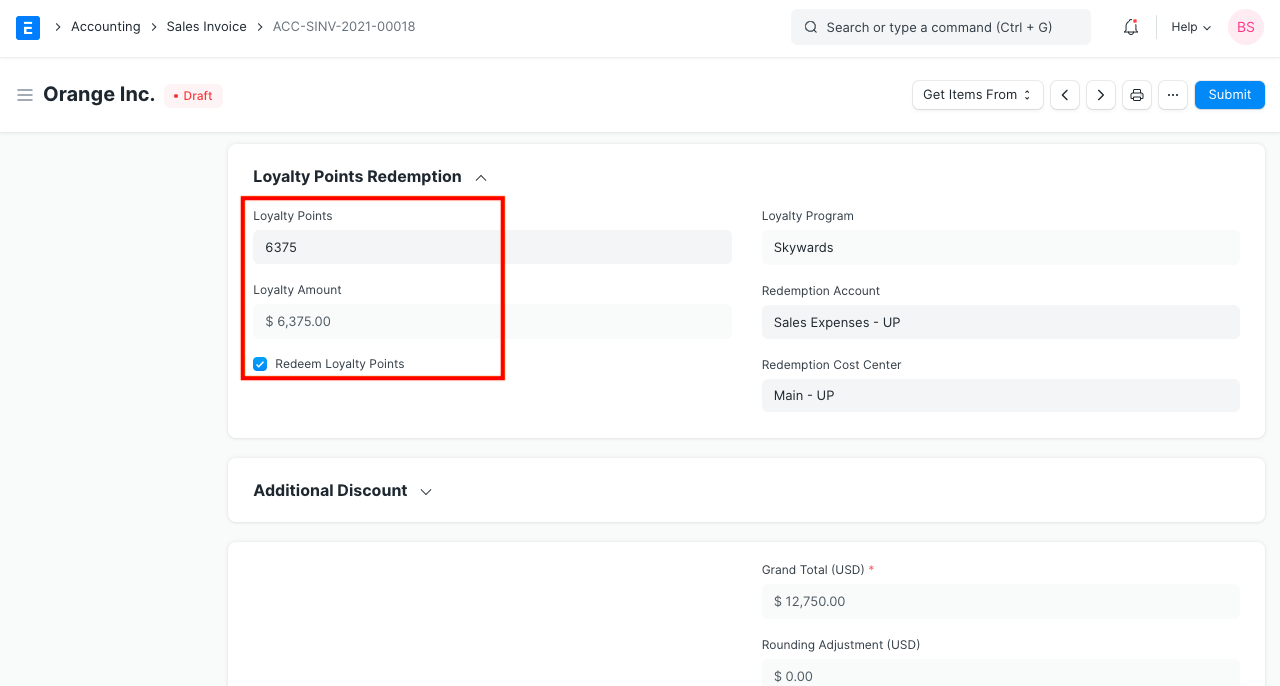
Task: Go to previous document arrow
Action: (x=1065, y=95)
